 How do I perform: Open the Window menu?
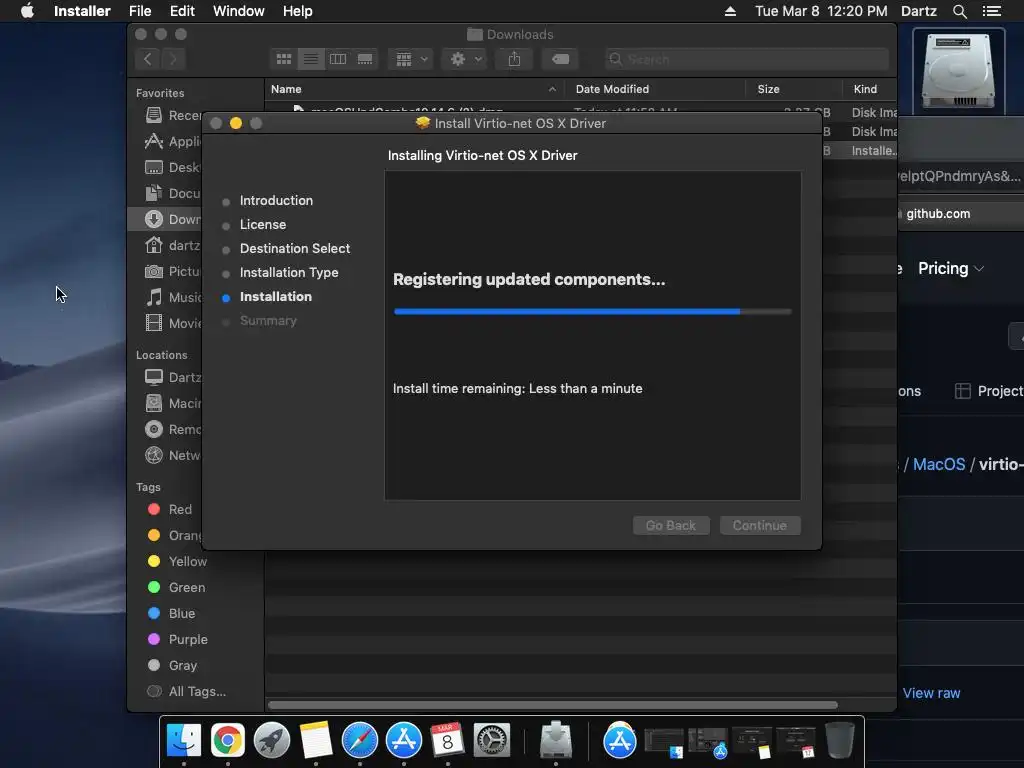(x=238, y=11)
